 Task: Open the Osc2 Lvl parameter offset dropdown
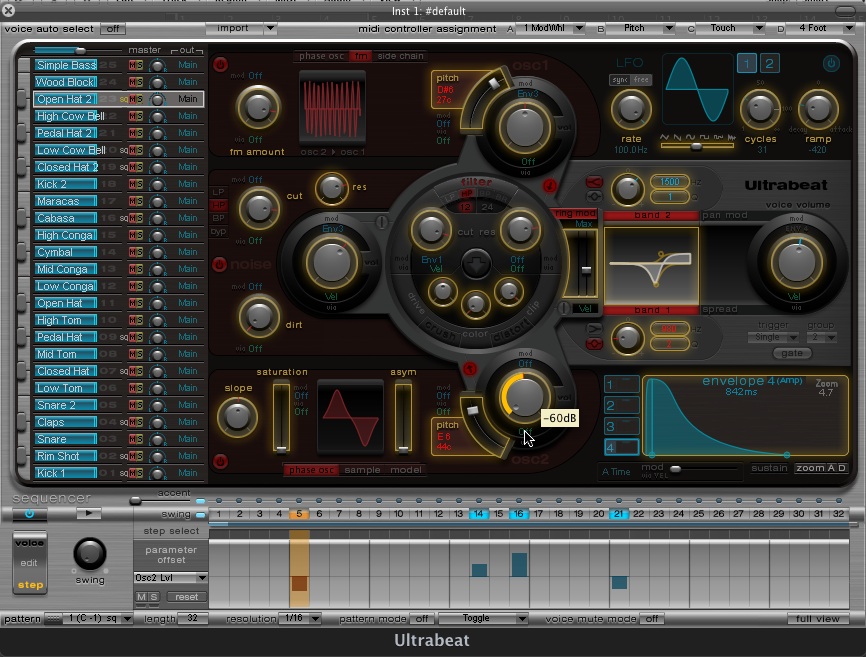pos(171,578)
